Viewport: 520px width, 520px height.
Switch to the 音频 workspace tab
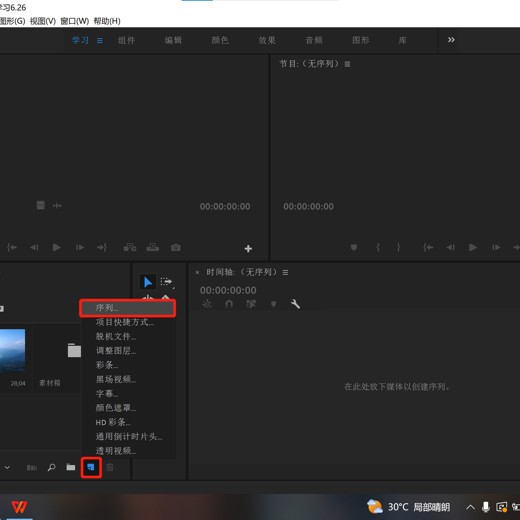coord(314,41)
